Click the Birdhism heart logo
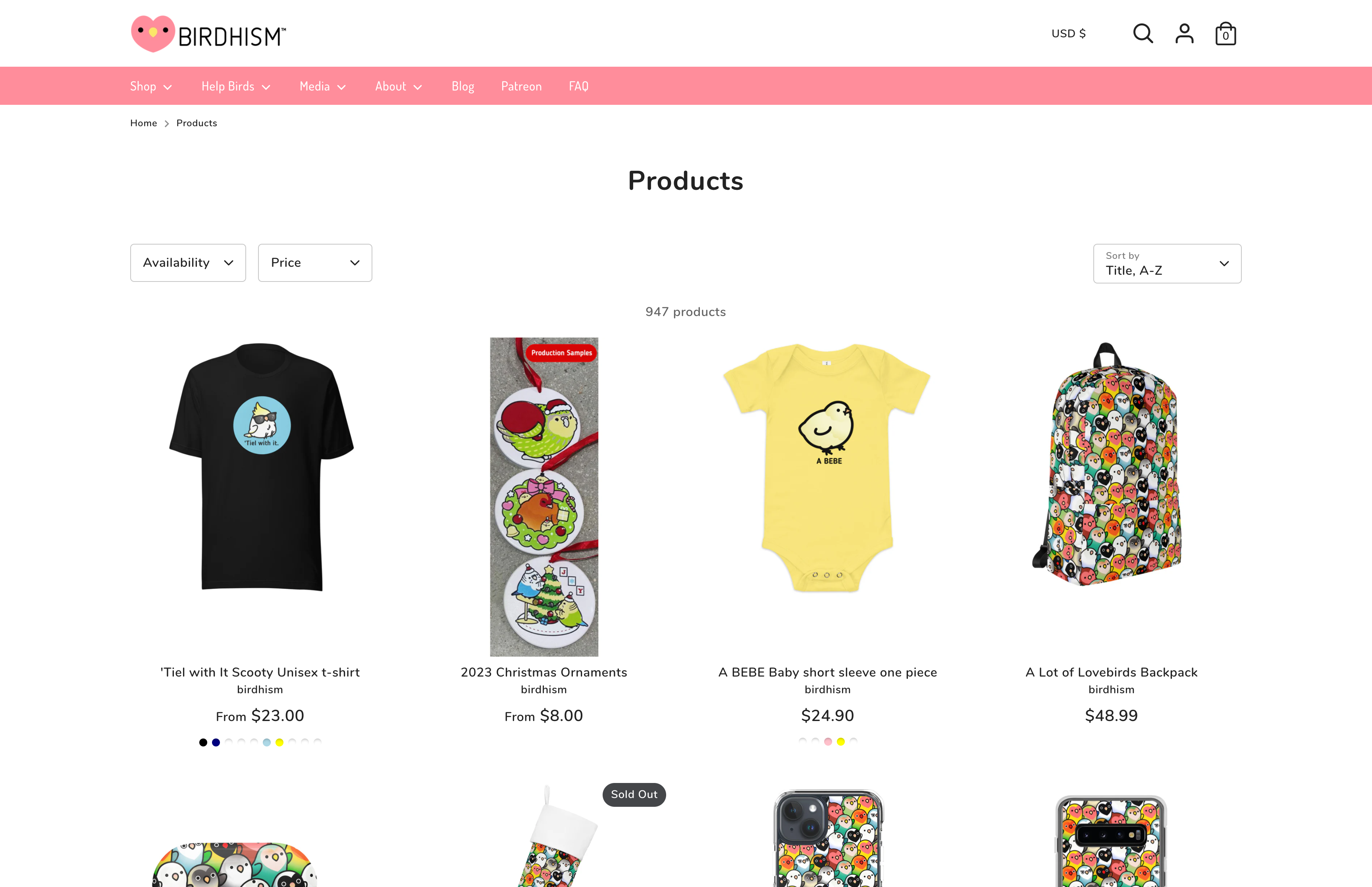The width and height of the screenshot is (1372, 887). coord(208,34)
